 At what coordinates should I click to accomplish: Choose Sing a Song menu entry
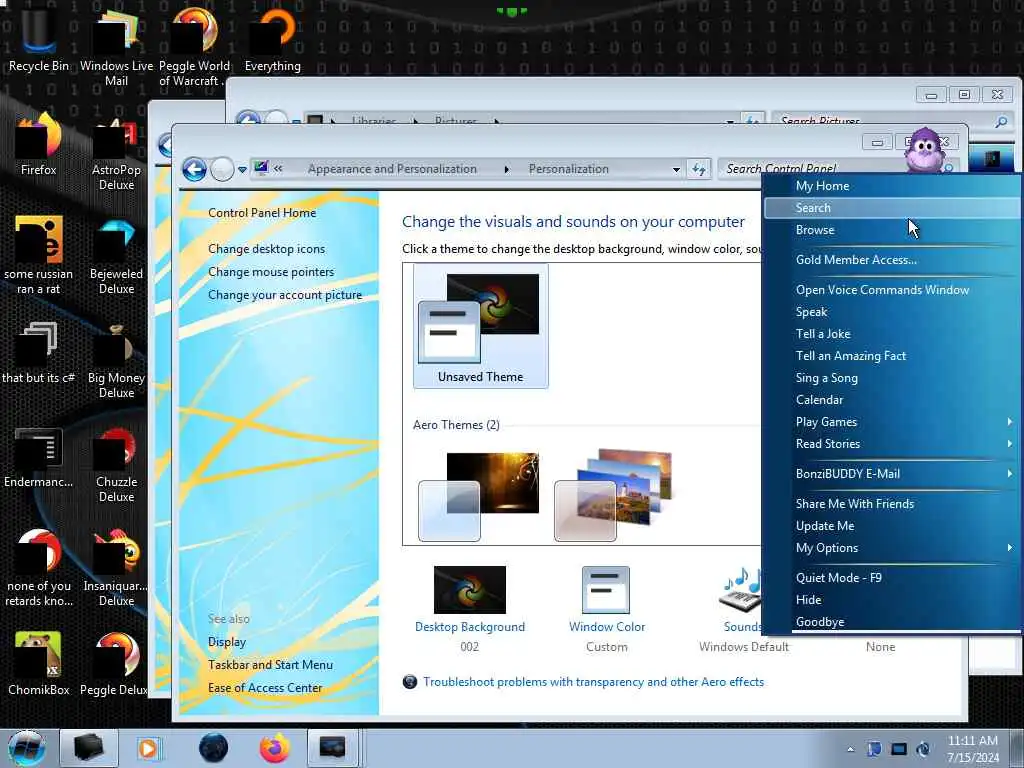[x=891, y=378]
